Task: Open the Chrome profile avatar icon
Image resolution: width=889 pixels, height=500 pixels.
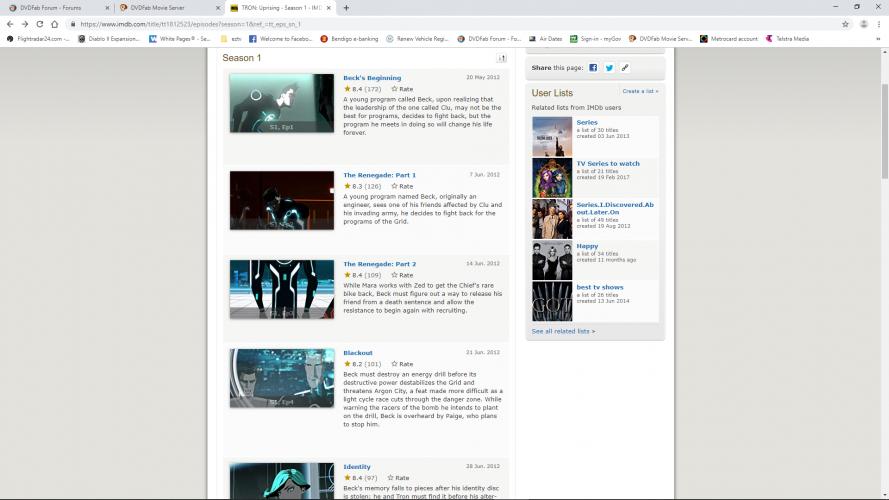Action: (x=861, y=24)
